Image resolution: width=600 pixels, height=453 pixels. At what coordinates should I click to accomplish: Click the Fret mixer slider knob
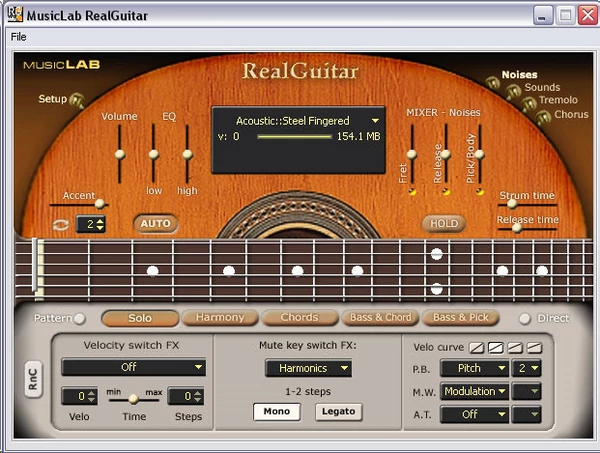click(412, 155)
